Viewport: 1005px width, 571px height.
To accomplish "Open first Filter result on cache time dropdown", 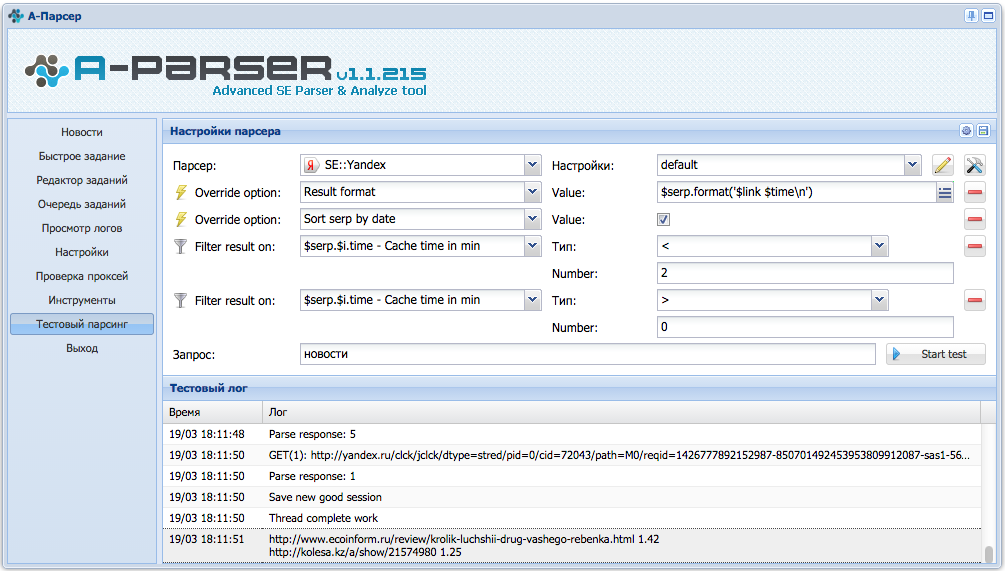I will pos(532,245).
